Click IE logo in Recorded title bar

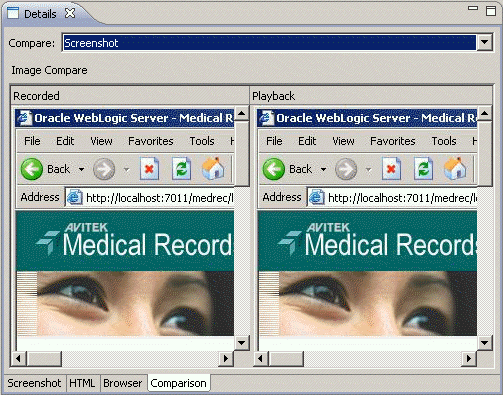click(24, 118)
